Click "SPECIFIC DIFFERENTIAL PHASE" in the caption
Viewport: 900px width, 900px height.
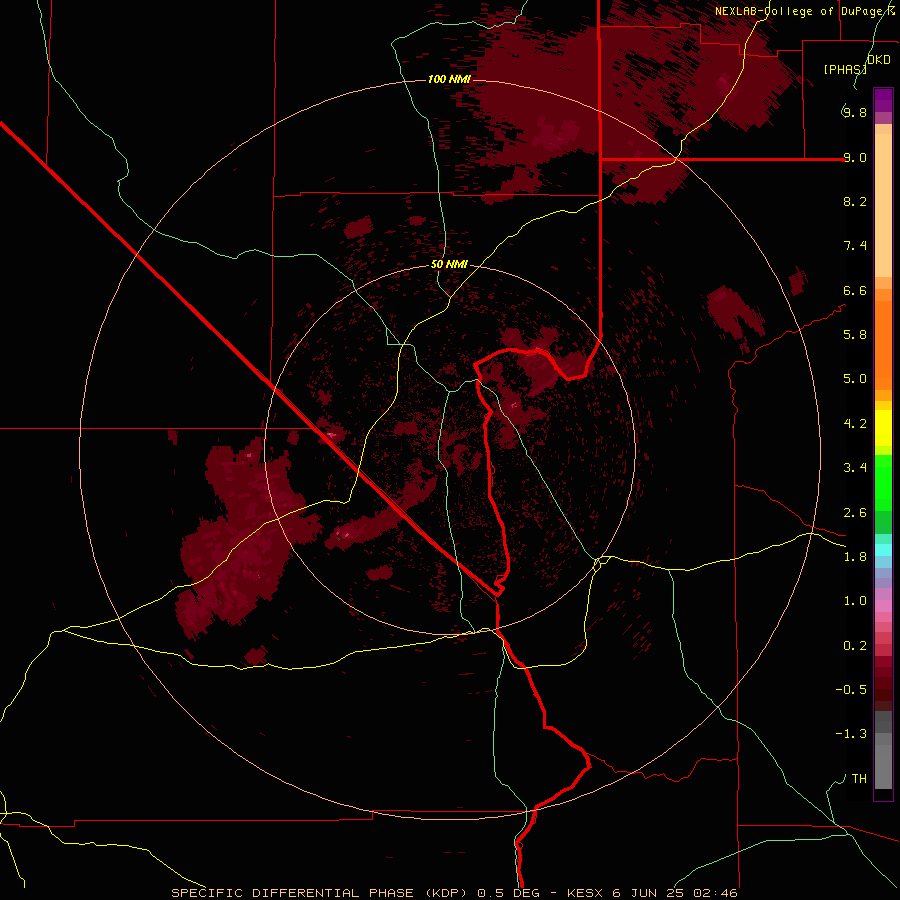(292, 893)
